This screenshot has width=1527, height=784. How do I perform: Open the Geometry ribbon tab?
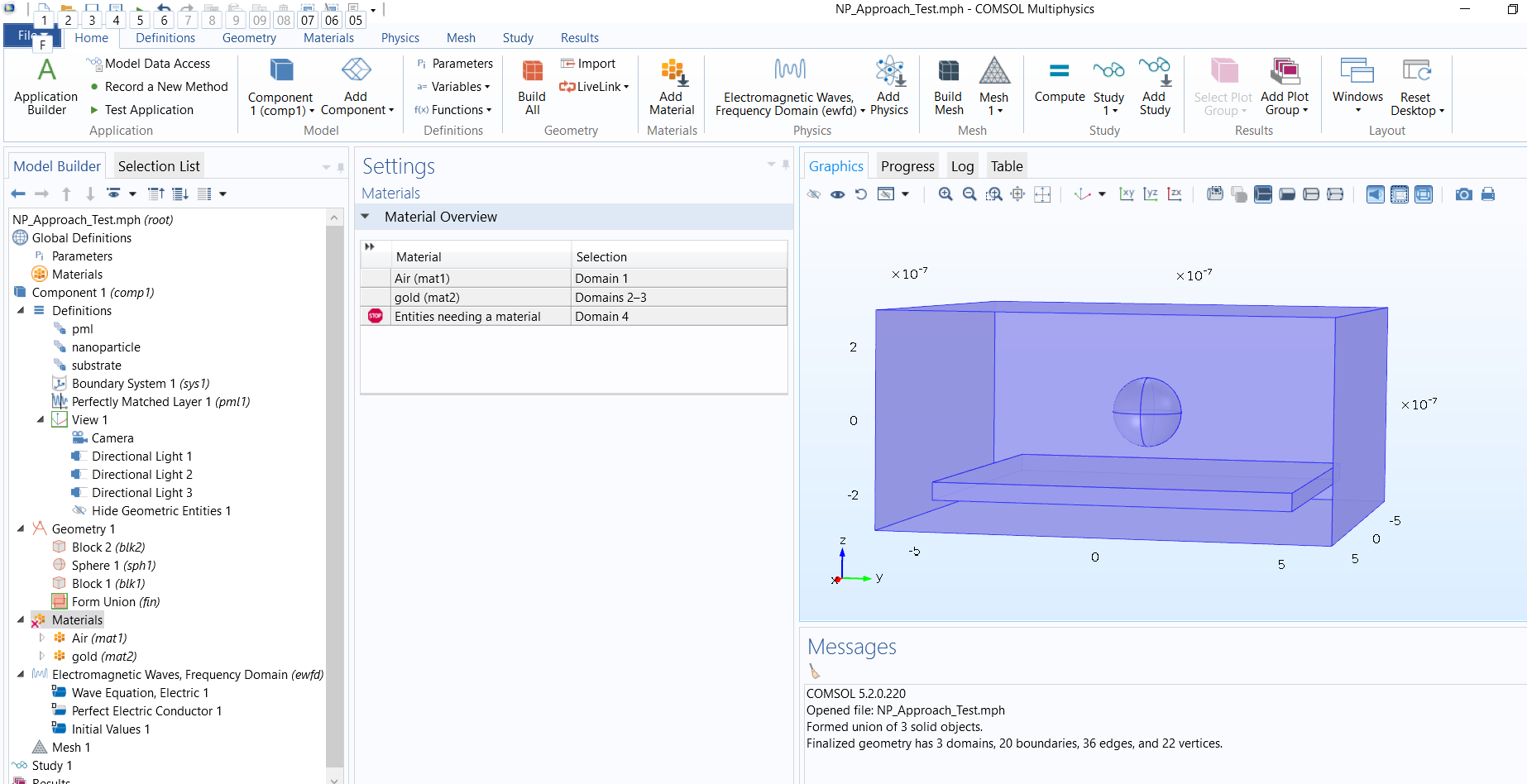pos(249,38)
